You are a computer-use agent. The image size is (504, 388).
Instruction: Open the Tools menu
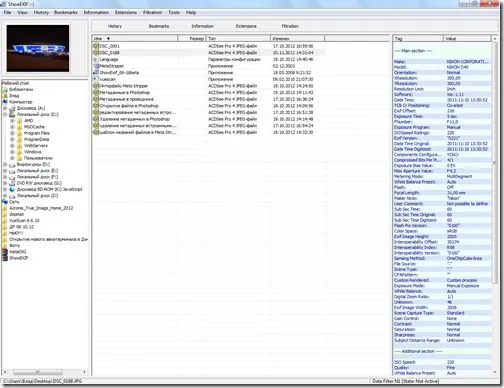174,12
